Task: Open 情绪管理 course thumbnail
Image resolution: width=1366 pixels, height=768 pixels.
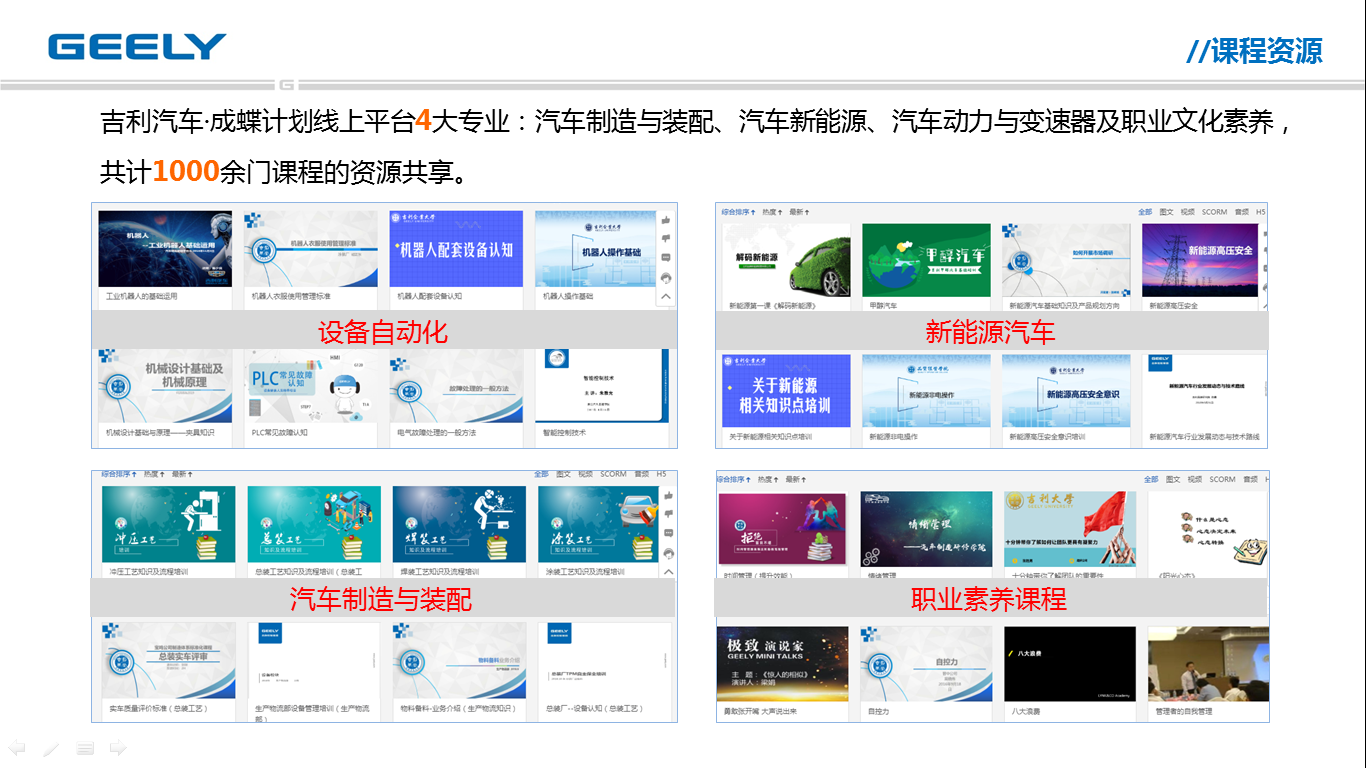Action: pyautogui.click(x=926, y=529)
